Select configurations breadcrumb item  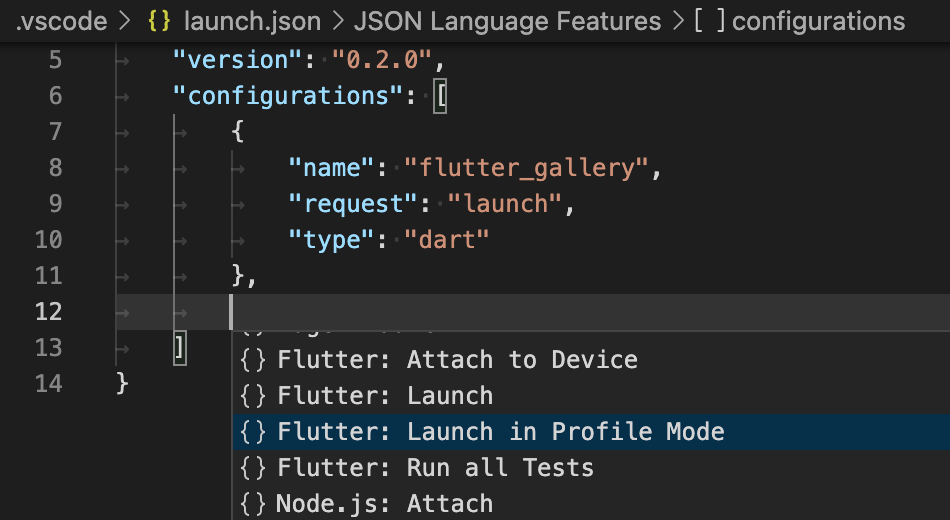point(818,21)
